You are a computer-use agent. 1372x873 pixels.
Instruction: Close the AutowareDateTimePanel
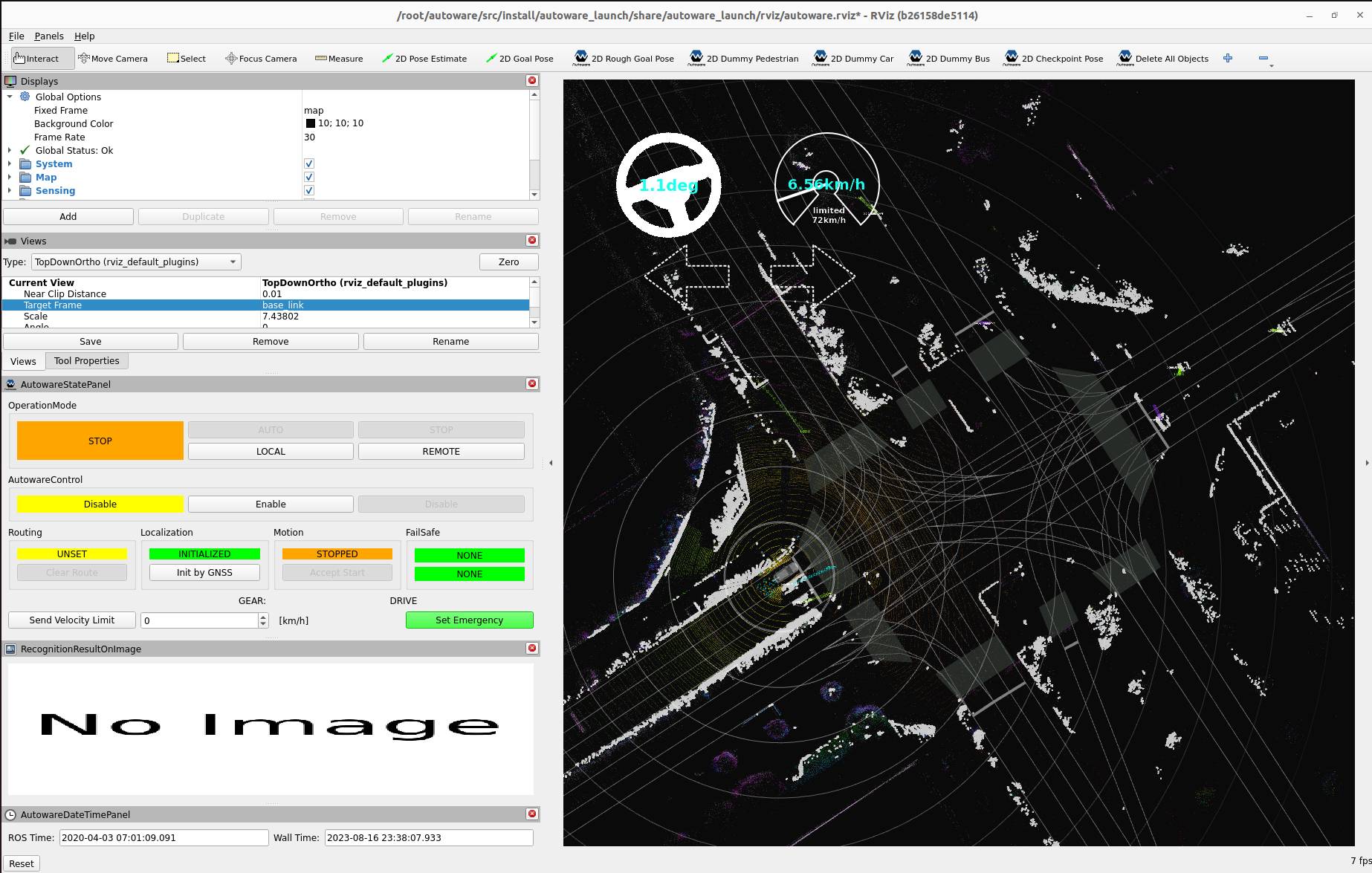point(532,814)
